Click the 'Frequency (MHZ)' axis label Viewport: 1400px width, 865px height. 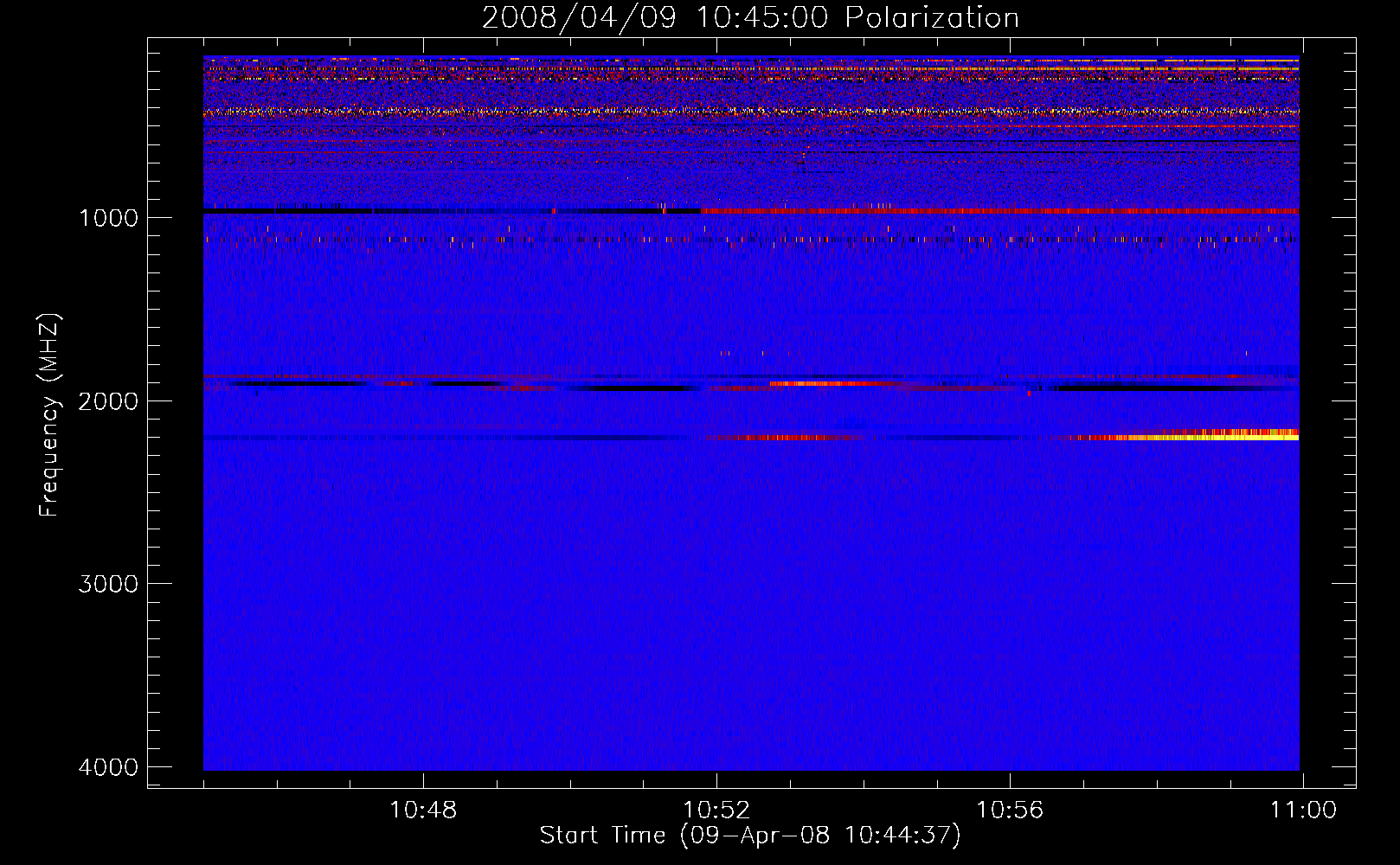coord(49,415)
